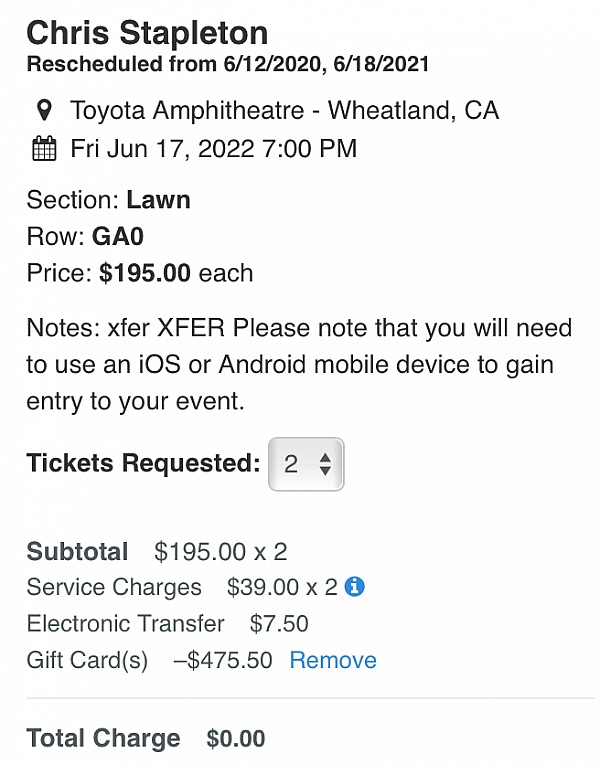Click the Toyota Amphitheatre venue text
This screenshot has height=764, width=600.
[x=285, y=110]
